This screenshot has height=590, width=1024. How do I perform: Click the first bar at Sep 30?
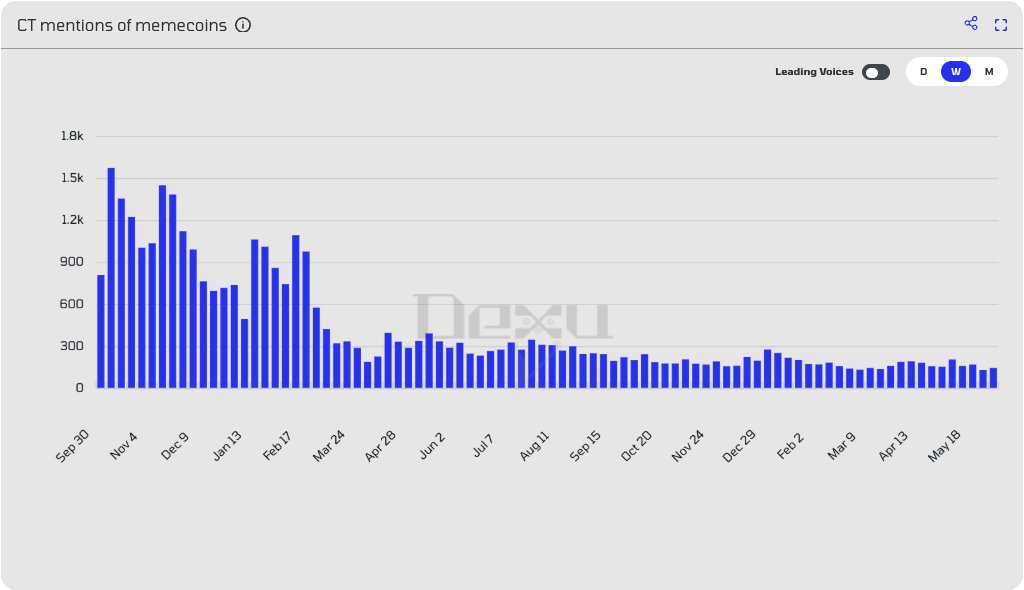point(101,331)
